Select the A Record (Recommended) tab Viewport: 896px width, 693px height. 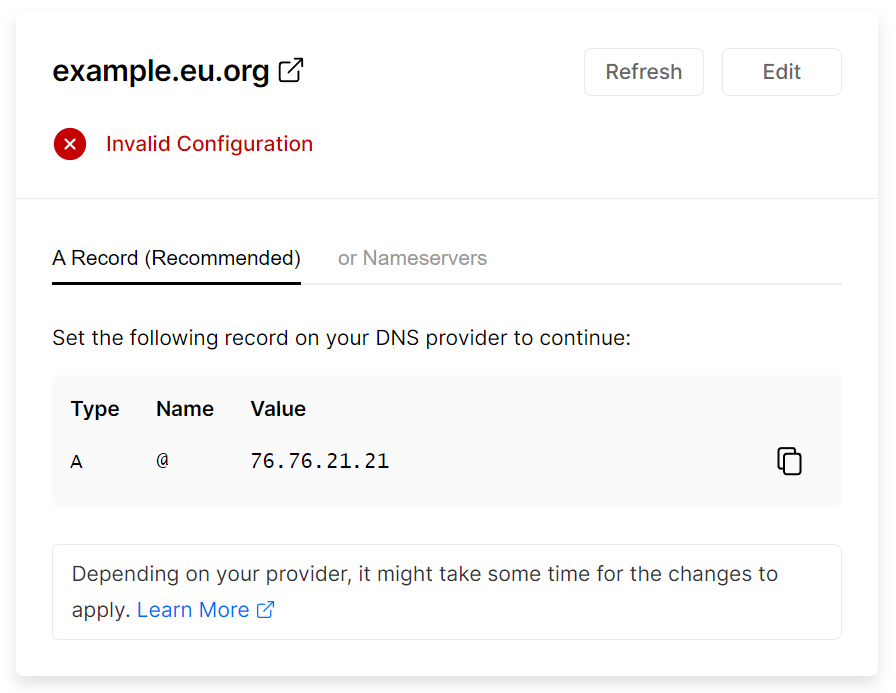[x=176, y=258]
